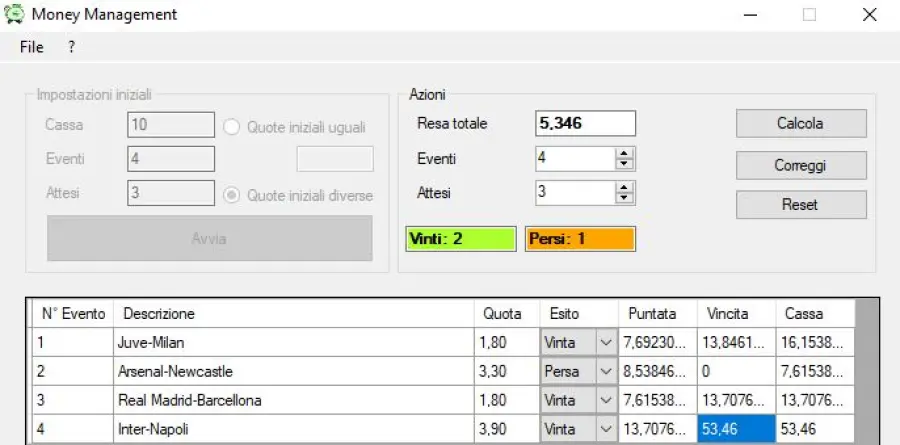Click the Attesi field in Impostazioni iniziali
The width and height of the screenshot is (900, 445).
click(x=171, y=193)
